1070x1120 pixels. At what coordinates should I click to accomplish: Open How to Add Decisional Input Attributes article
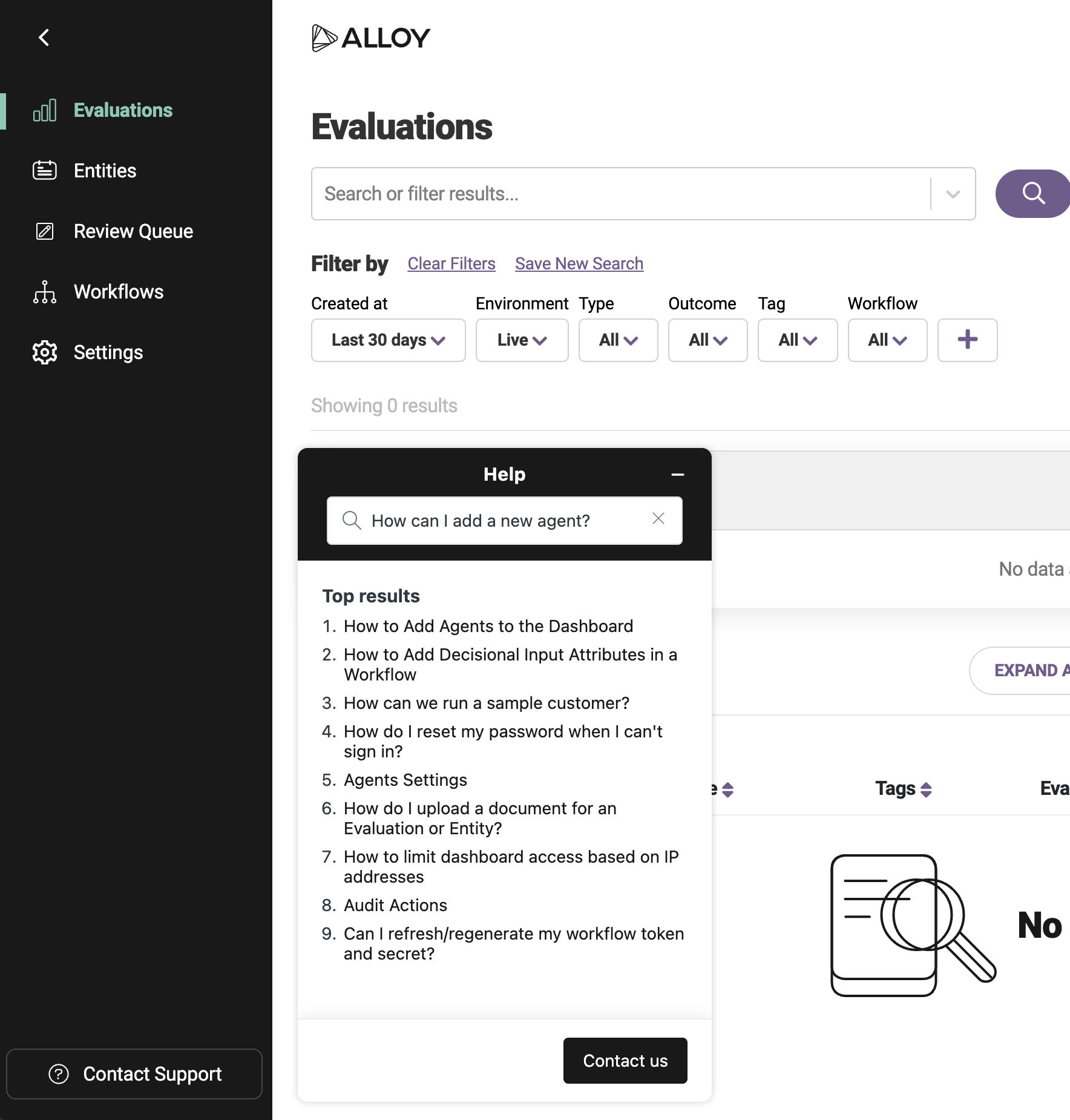tap(510, 664)
